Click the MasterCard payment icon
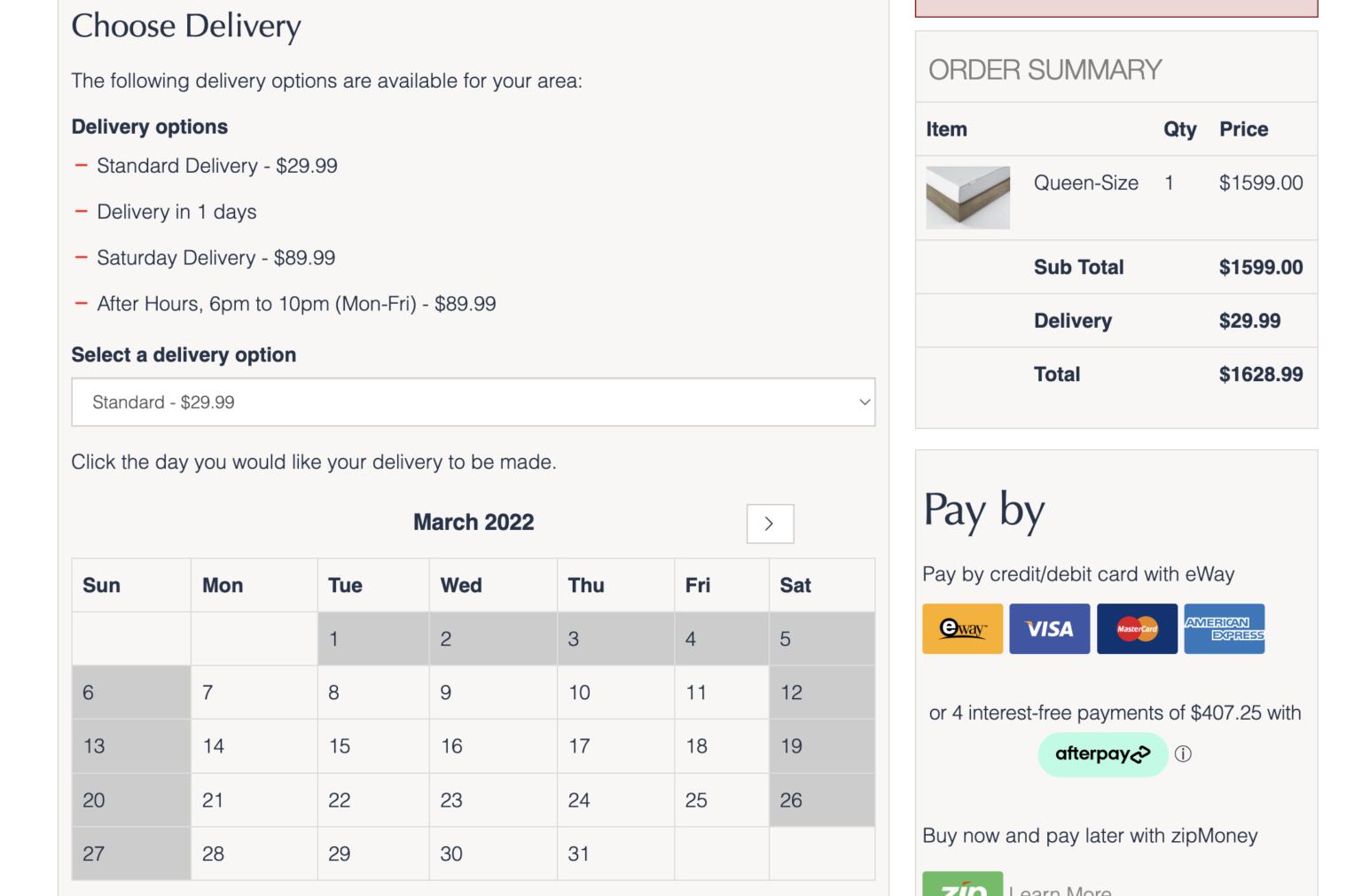The width and height of the screenshot is (1362, 896). pos(1137,629)
